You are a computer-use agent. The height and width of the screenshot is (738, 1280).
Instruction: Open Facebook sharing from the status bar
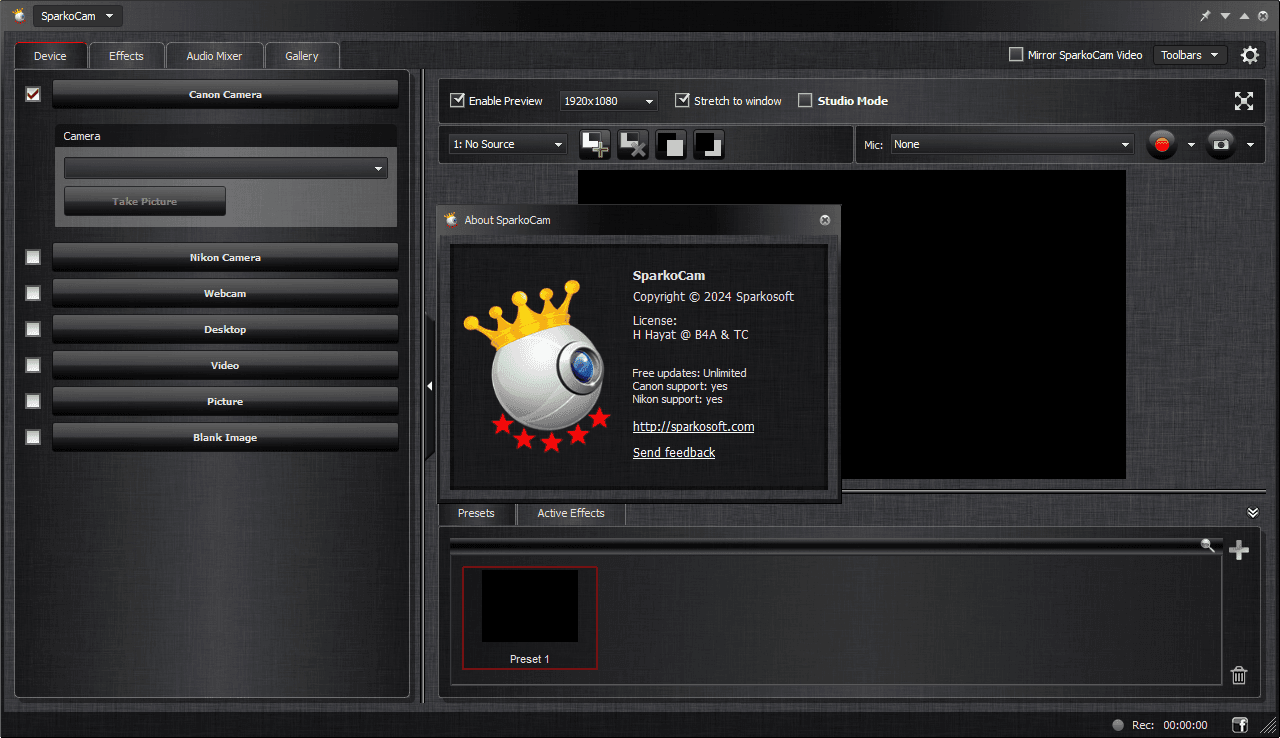tap(1239, 724)
